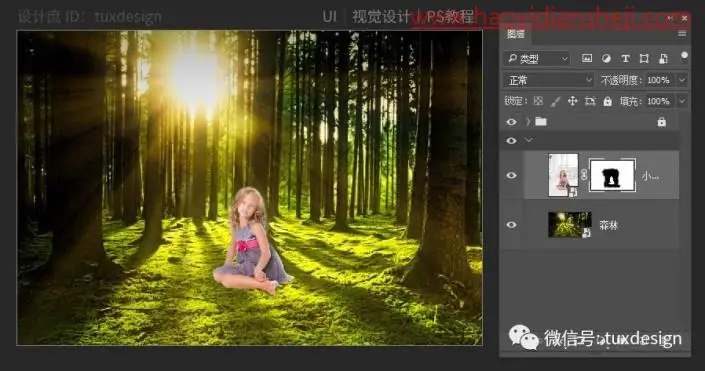
Task: Lock position move icon
Action: [x=572, y=101]
